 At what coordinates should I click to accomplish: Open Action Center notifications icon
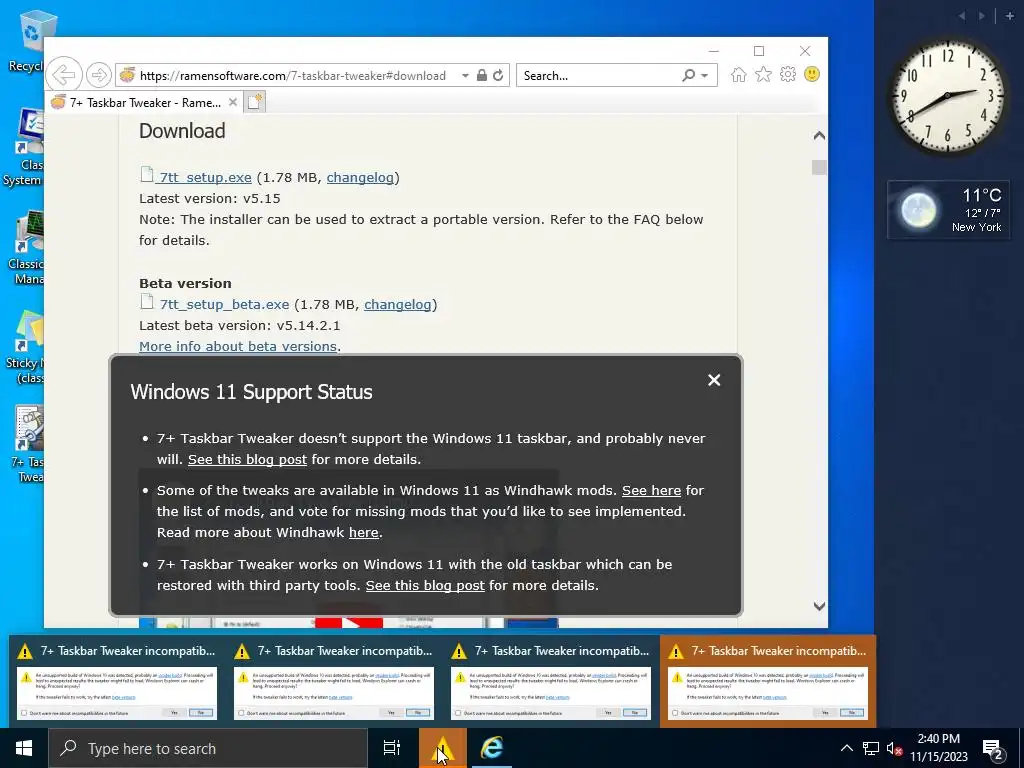[x=993, y=748]
